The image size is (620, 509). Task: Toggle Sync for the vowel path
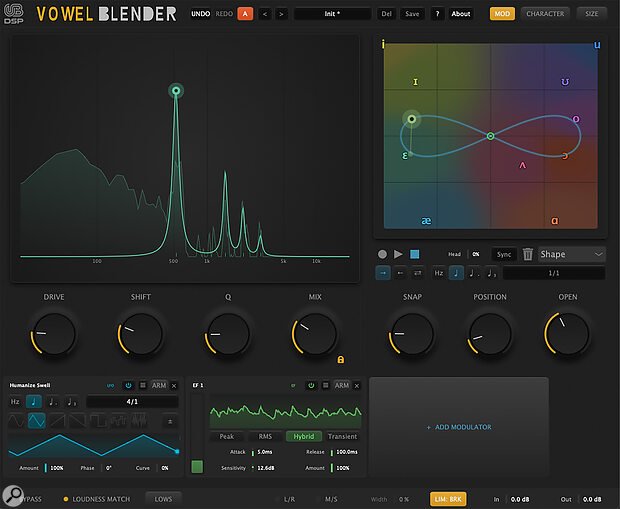[x=504, y=254]
